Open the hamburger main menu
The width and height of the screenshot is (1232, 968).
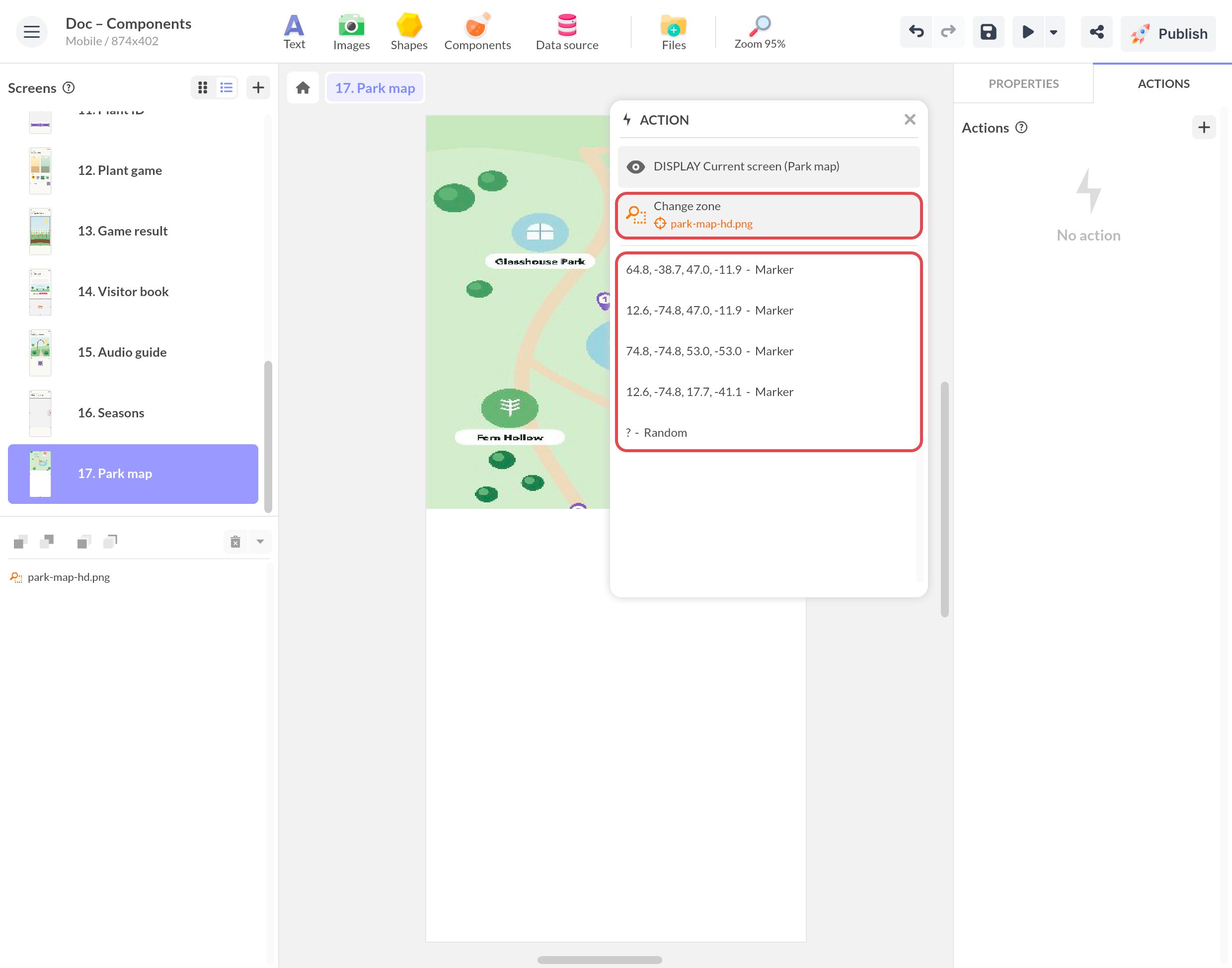(32, 32)
